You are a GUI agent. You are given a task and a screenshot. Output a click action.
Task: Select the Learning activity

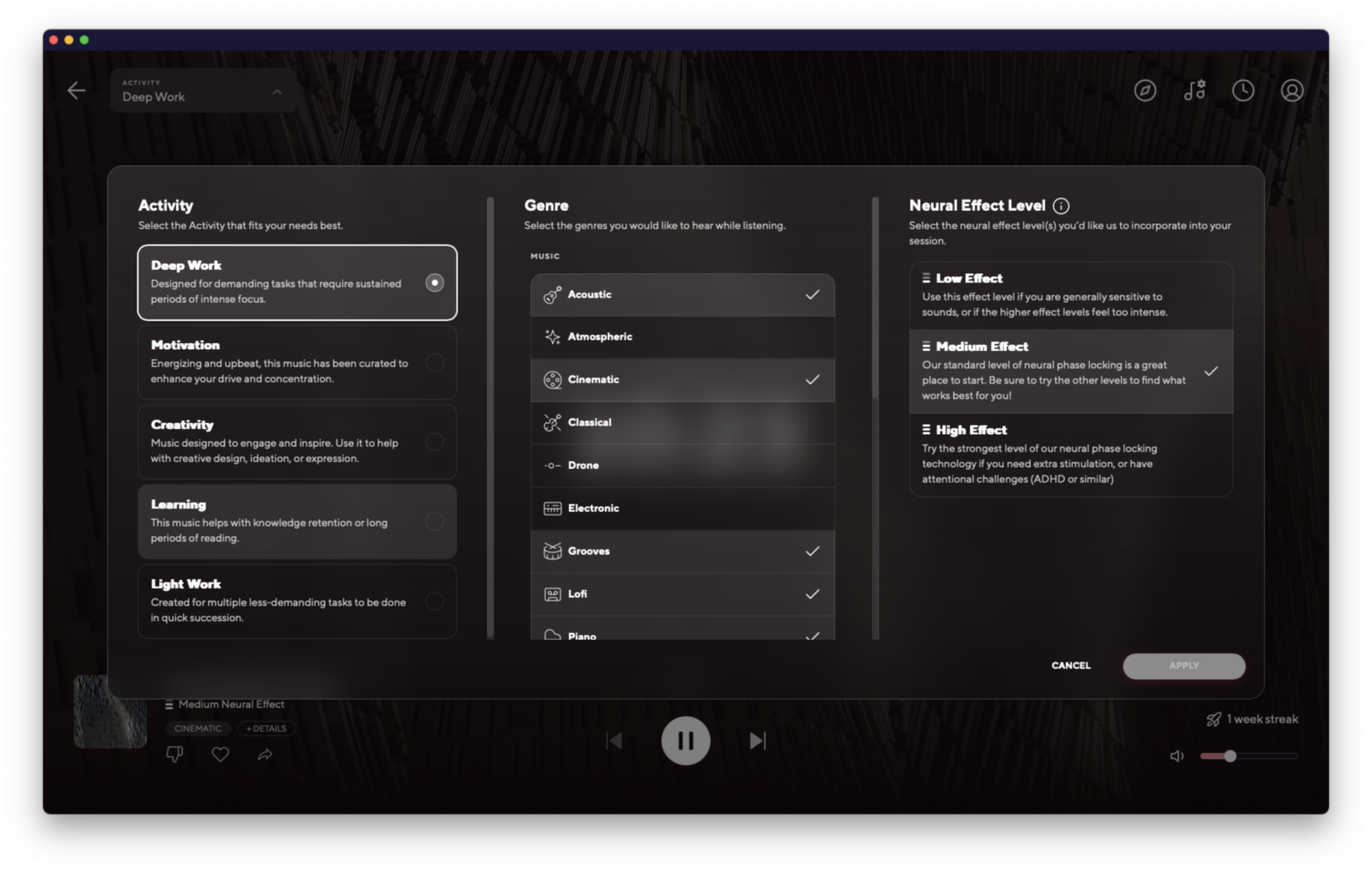[x=297, y=521]
